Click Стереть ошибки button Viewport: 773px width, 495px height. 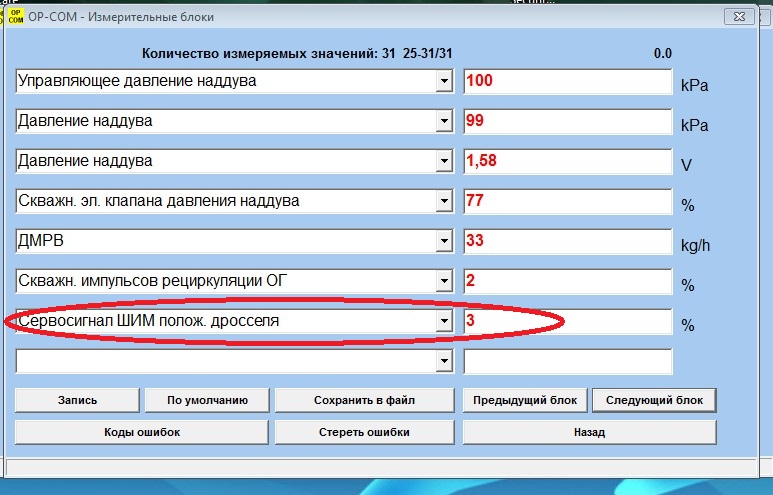[364, 432]
